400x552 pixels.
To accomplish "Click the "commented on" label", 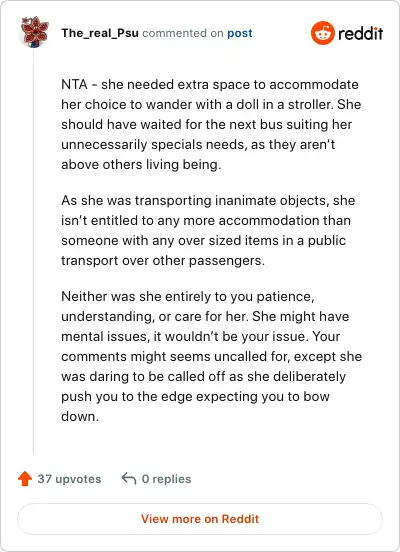I will pos(183,33).
